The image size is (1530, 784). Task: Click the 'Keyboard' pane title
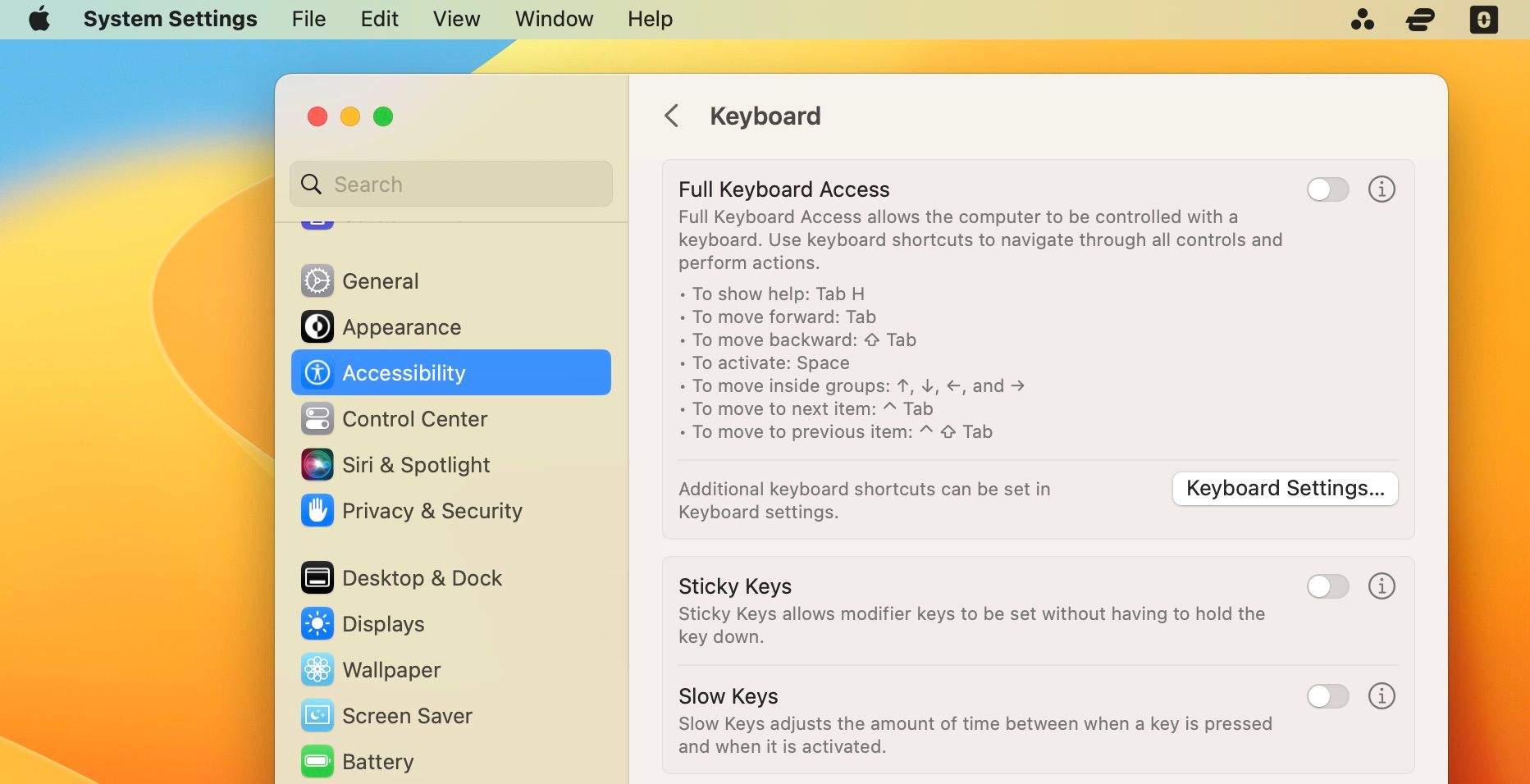[765, 116]
